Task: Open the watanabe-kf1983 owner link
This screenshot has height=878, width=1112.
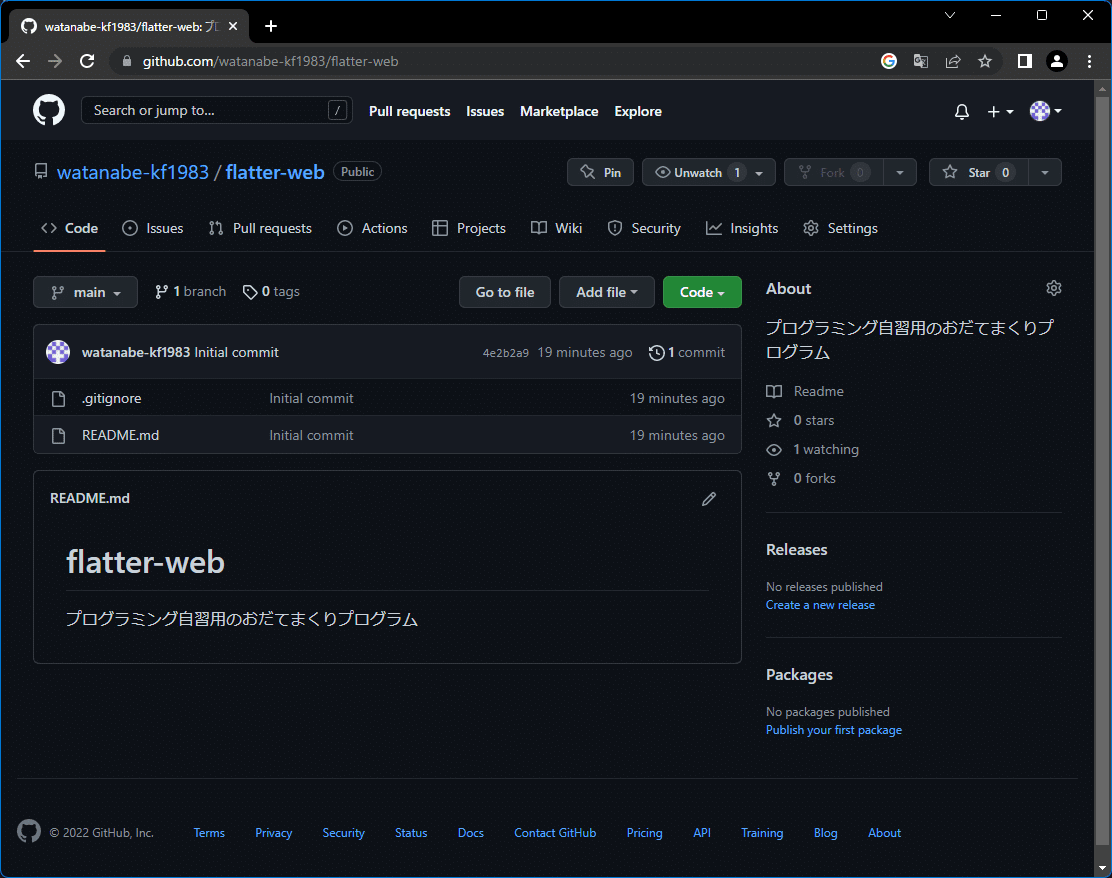Action: [x=133, y=172]
